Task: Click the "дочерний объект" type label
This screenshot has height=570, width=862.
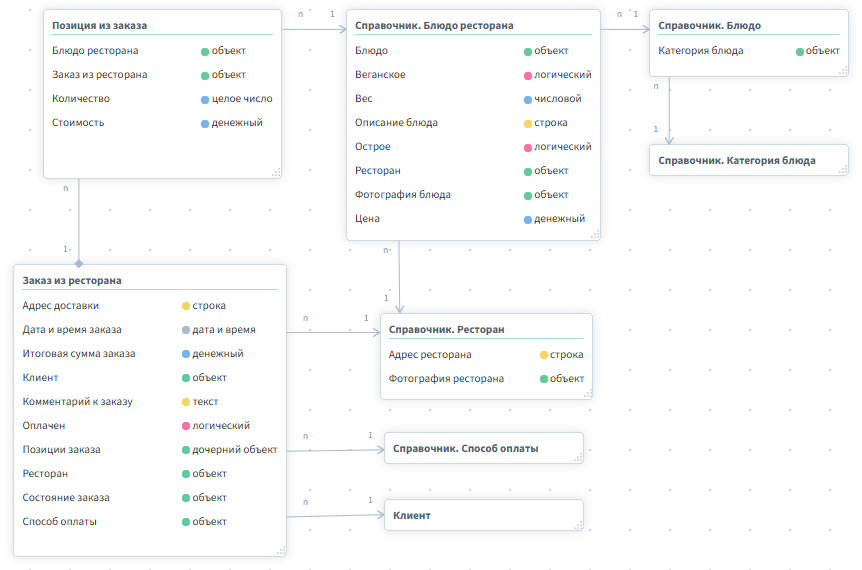Action: tap(234, 450)
